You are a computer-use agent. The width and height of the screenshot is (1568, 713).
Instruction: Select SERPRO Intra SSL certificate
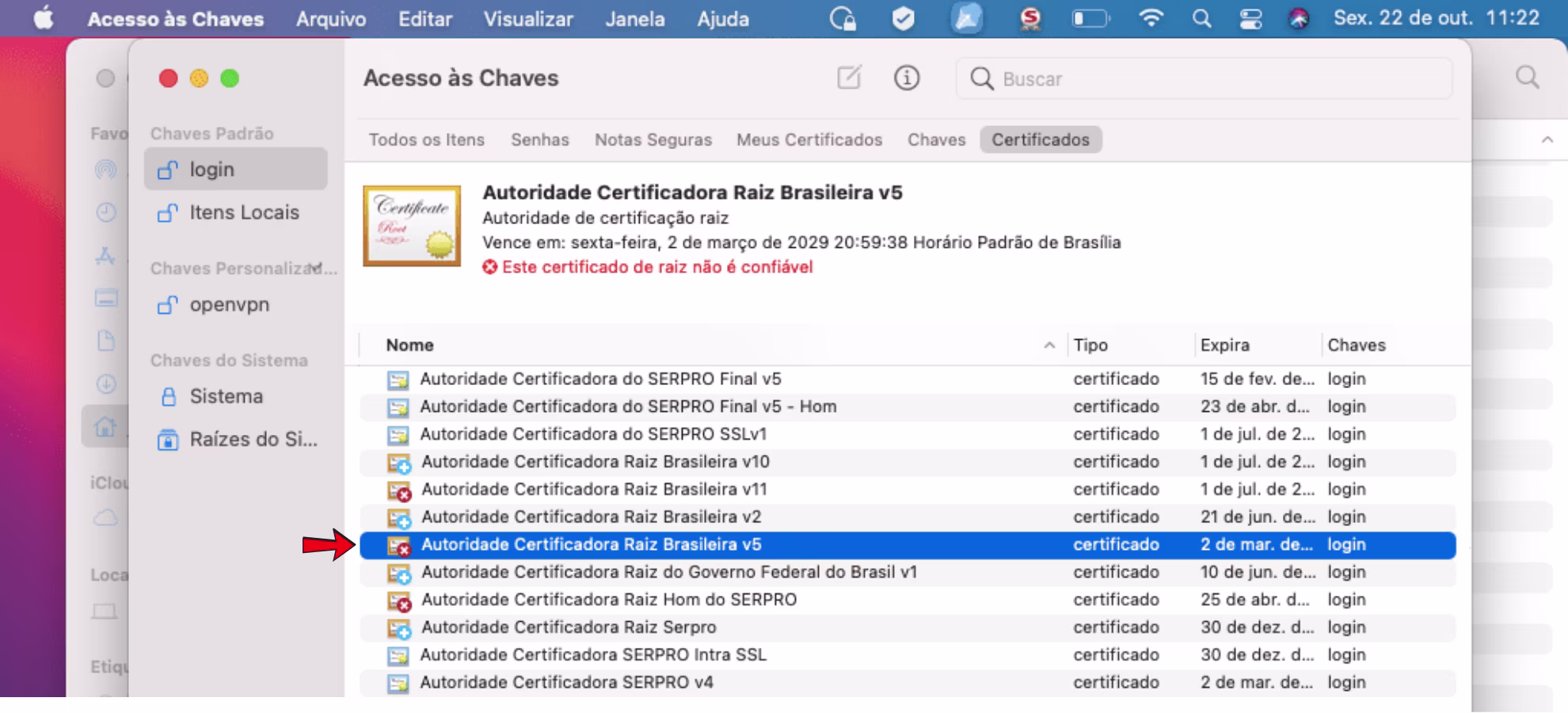coord(908,655)
